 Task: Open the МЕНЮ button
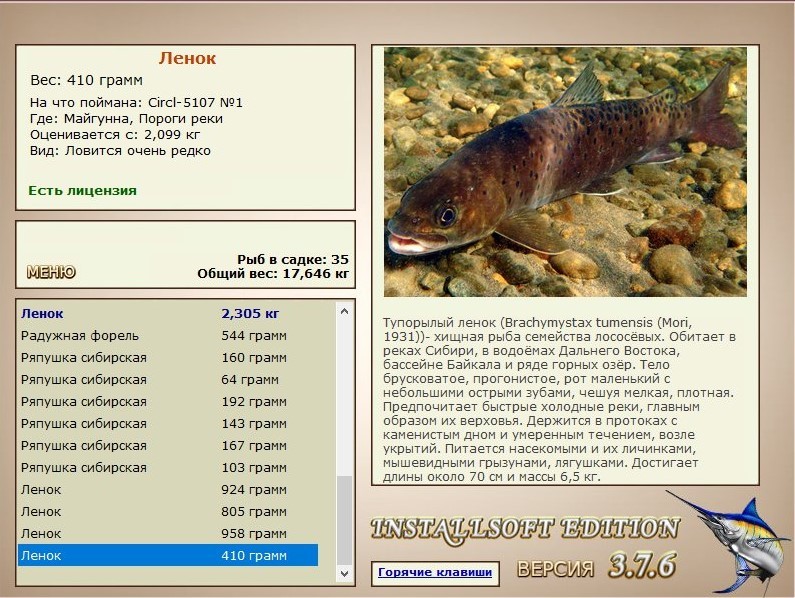pyautogui.click(x=51, y=272)
